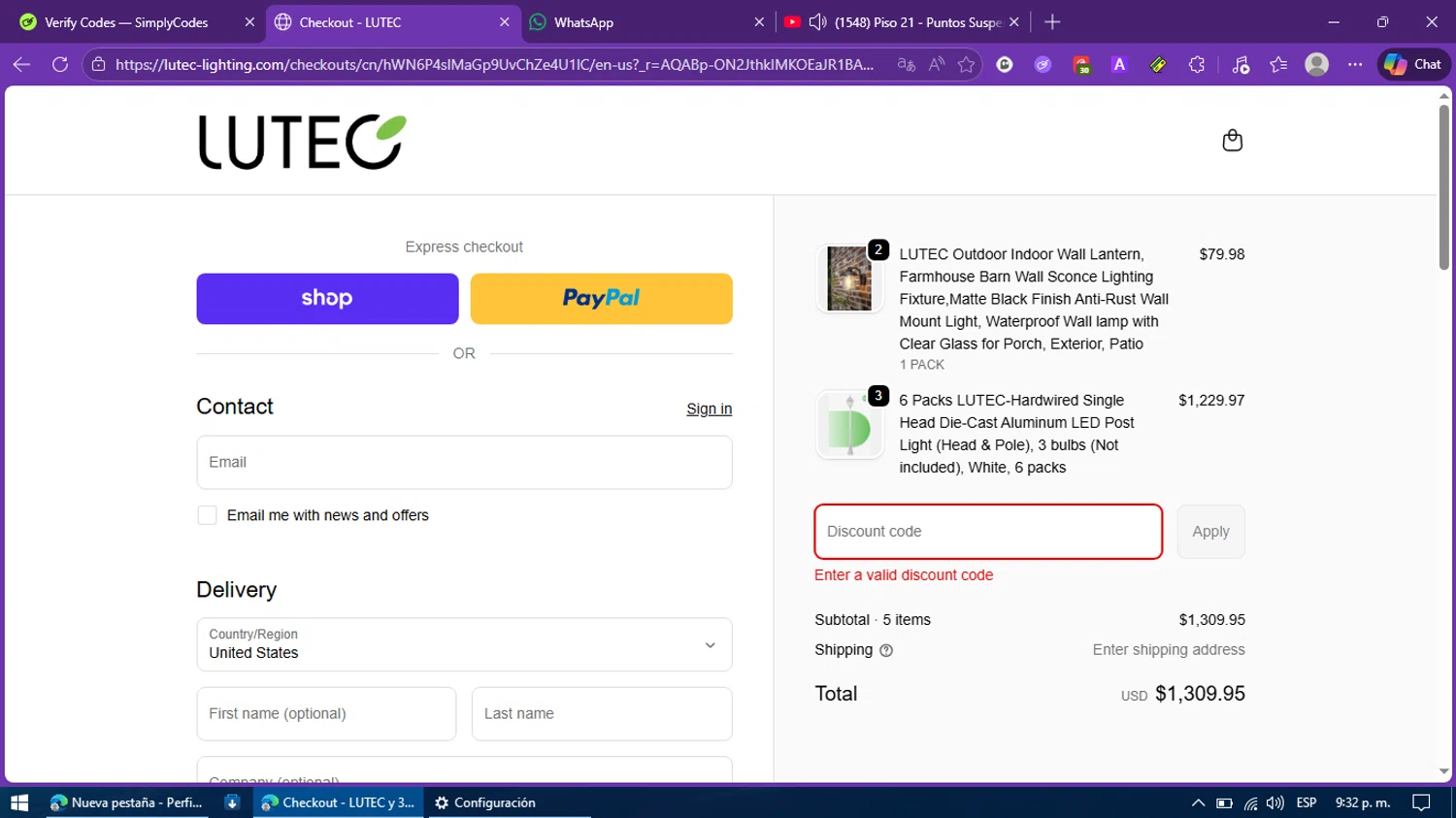
Task: Expand the Country/Region dropdown
Action: click(464, 644)
